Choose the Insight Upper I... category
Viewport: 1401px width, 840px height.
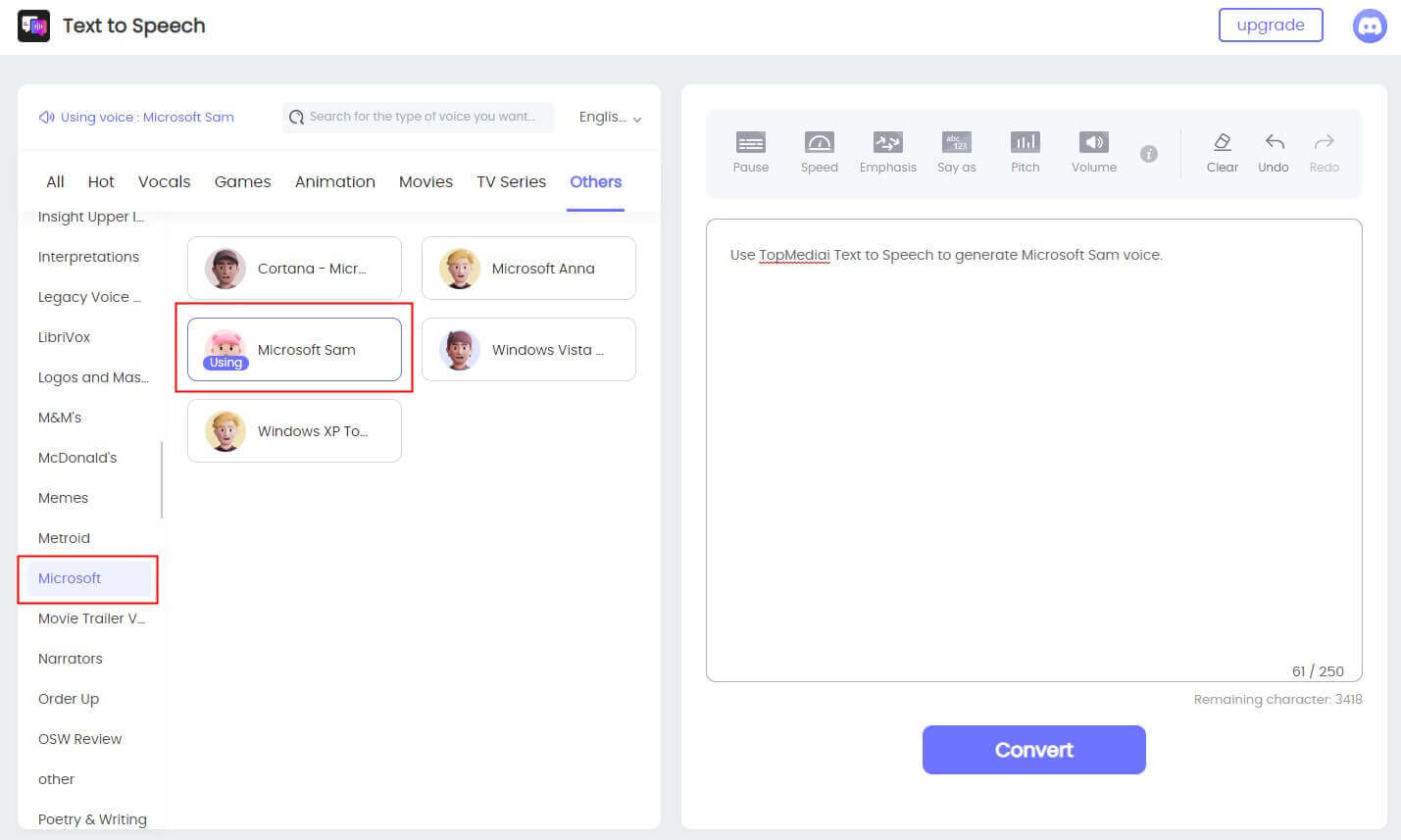tap(91, 217)
